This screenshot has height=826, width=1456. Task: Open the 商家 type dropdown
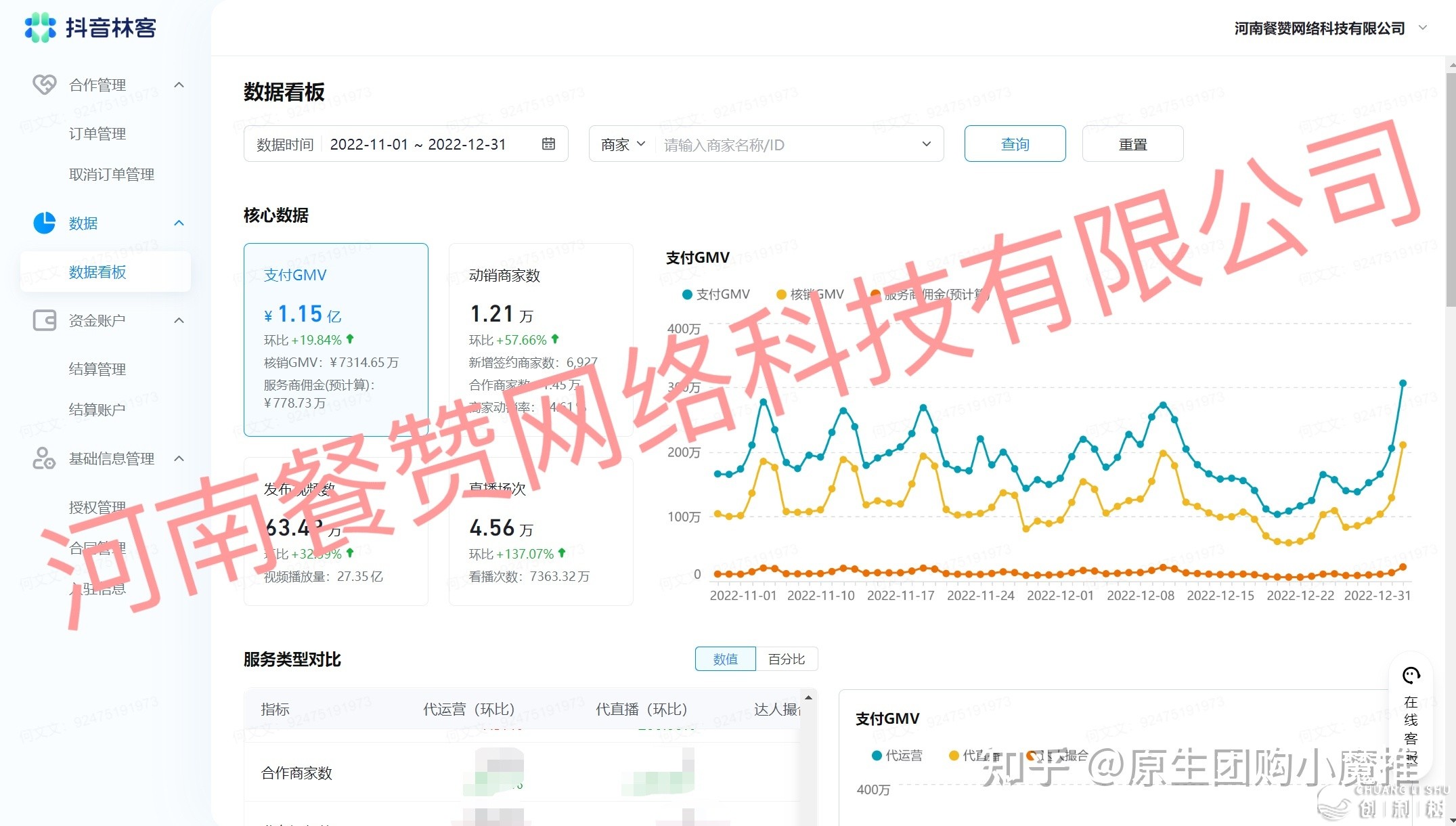pyautogui.click(x=623, y=144)
